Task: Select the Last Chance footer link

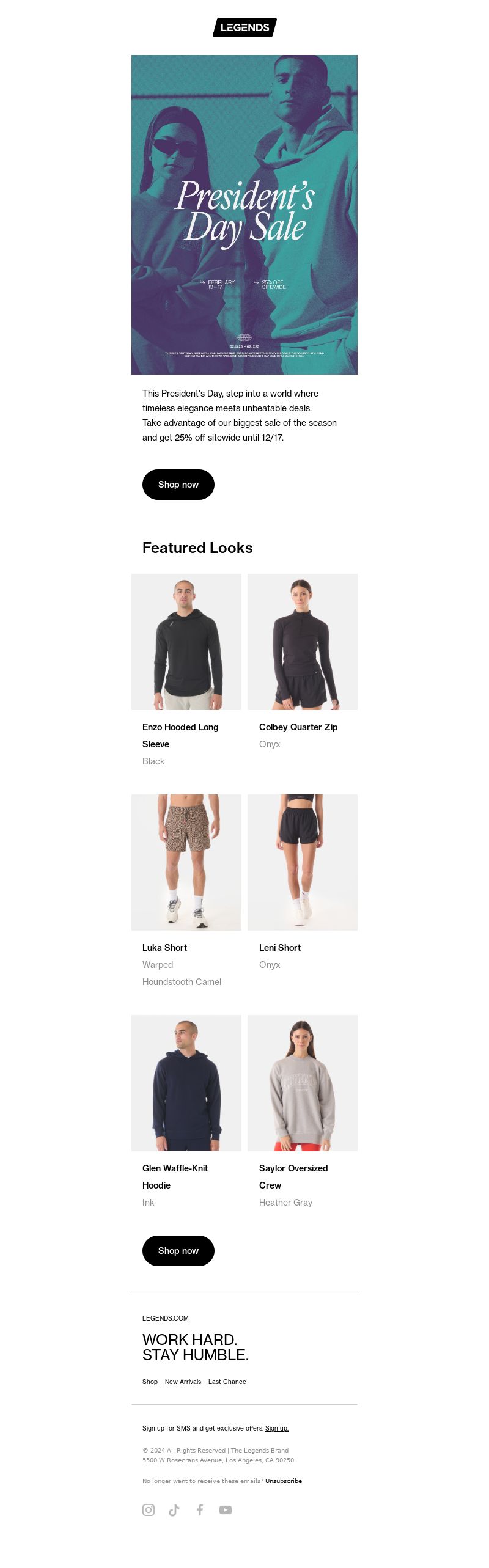Action: point(227,1382)
